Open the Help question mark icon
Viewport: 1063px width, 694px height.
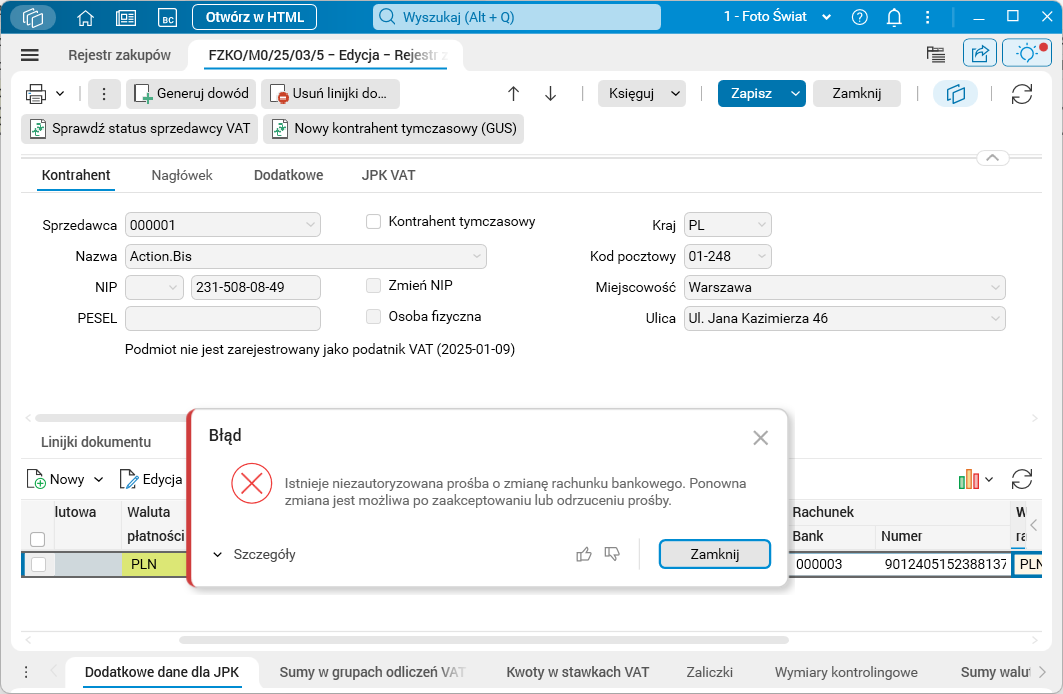point(860,18)
